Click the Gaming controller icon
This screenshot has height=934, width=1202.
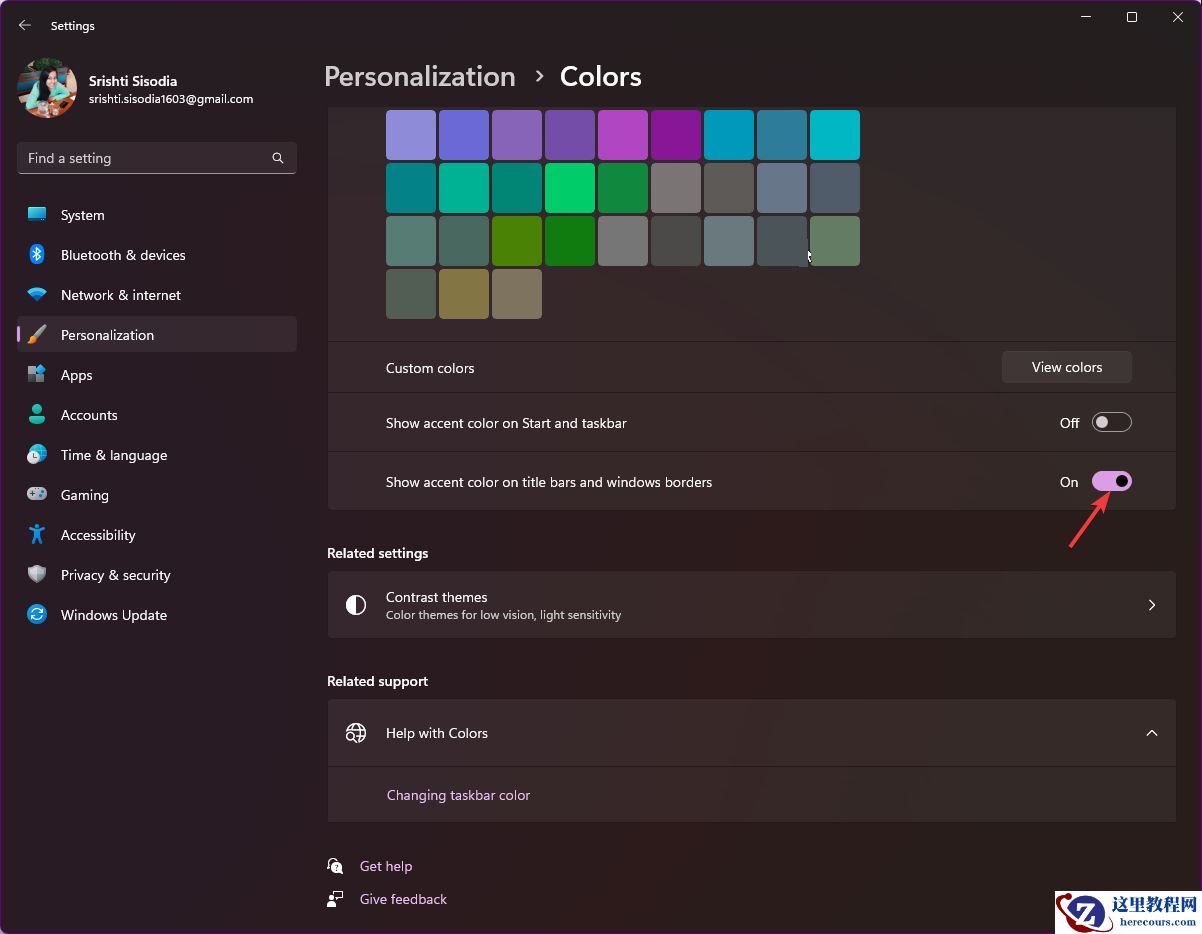(37, 495)
